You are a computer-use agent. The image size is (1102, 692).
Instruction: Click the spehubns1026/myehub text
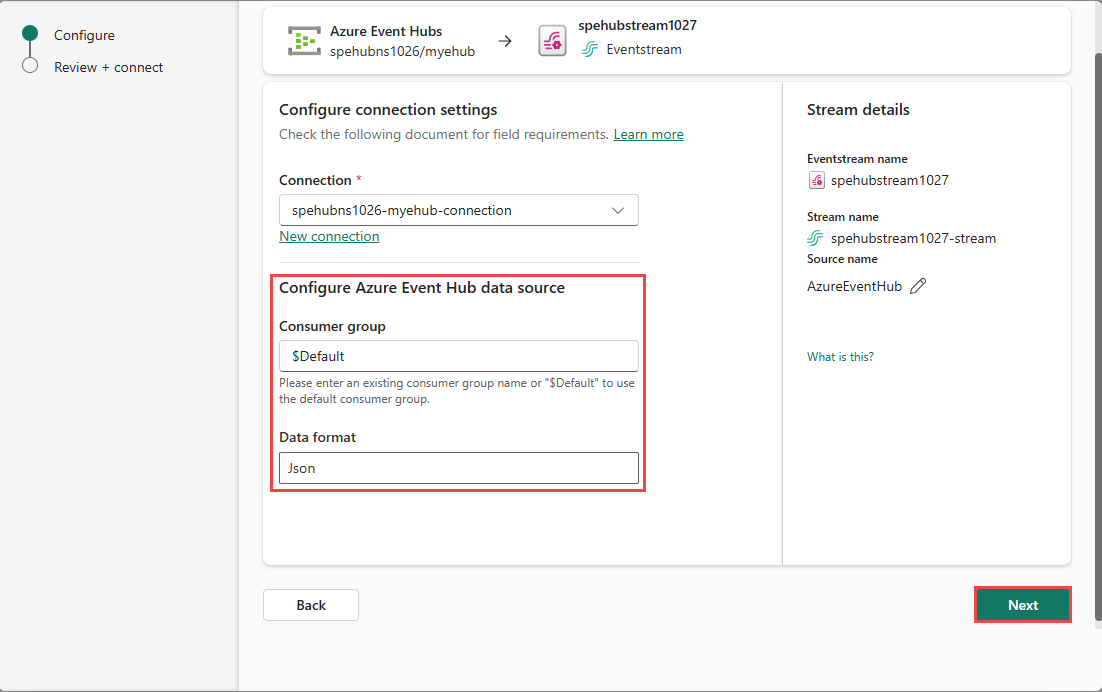point(402,51)
